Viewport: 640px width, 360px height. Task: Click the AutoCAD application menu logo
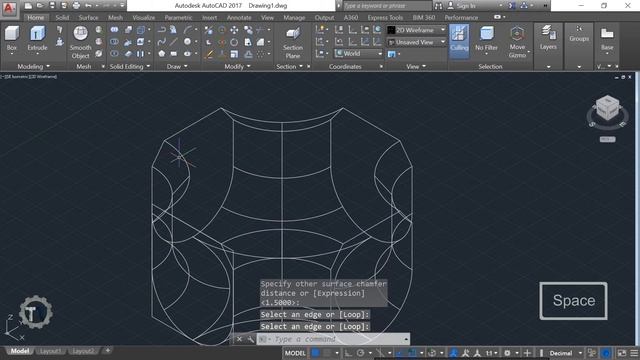click(x=9, y=9)
